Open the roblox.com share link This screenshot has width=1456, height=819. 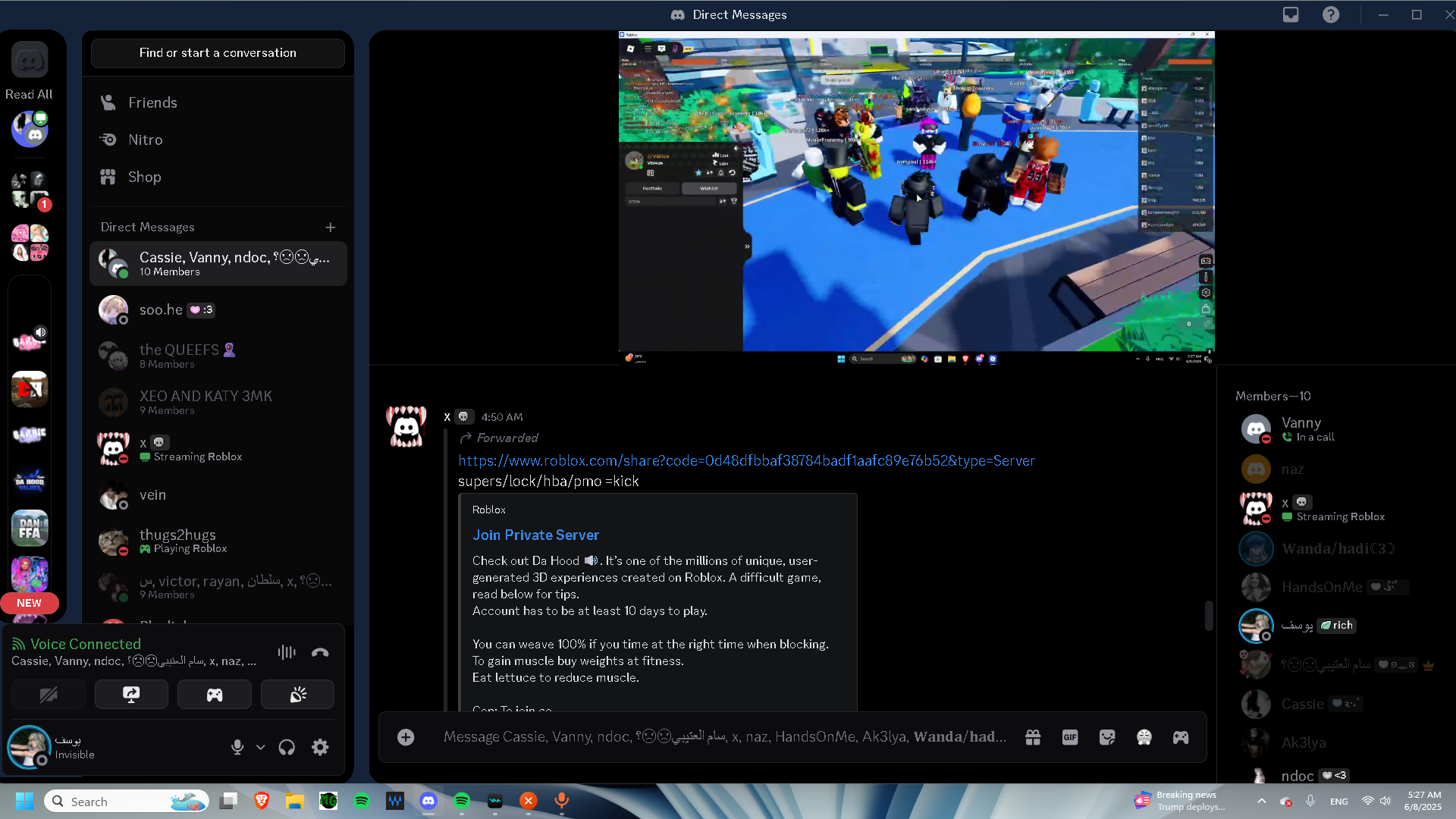click(x=746, y=460)
